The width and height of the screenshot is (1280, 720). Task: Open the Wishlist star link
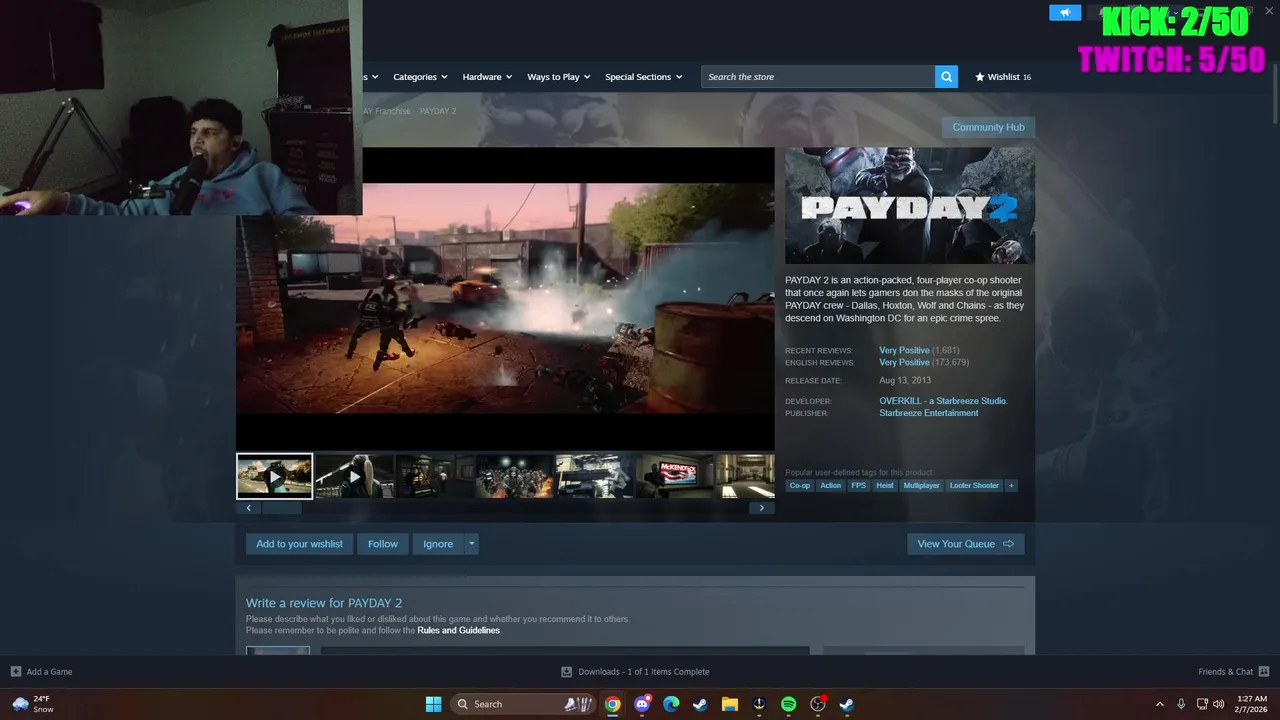[1003, 77]
